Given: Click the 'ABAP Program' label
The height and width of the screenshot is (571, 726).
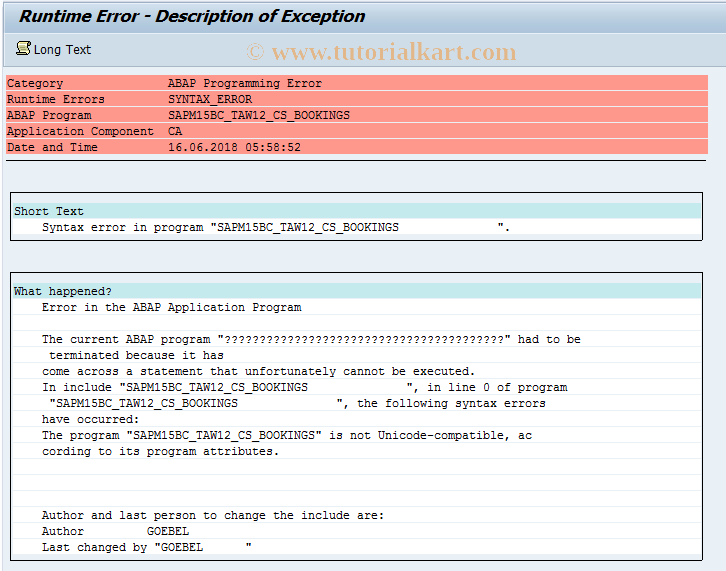Looking at the screenshot, I should click(x=49, y=115).
